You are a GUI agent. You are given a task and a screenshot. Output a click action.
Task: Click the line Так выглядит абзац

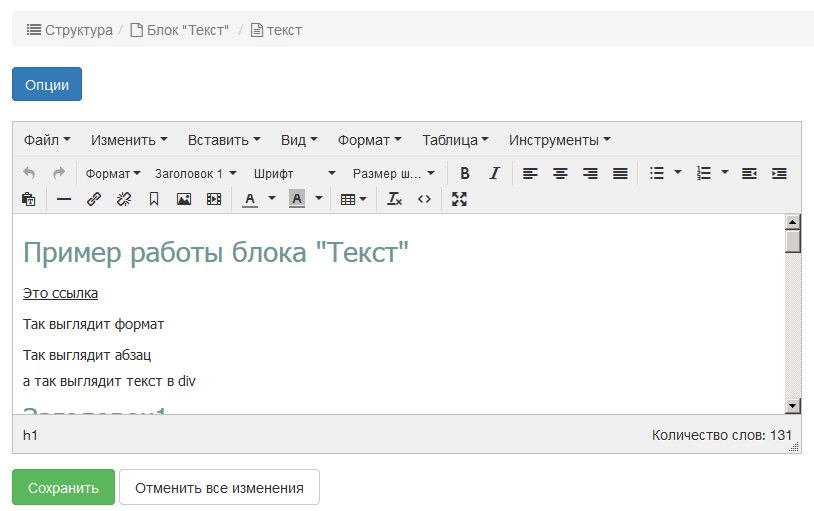pos(87,355)
